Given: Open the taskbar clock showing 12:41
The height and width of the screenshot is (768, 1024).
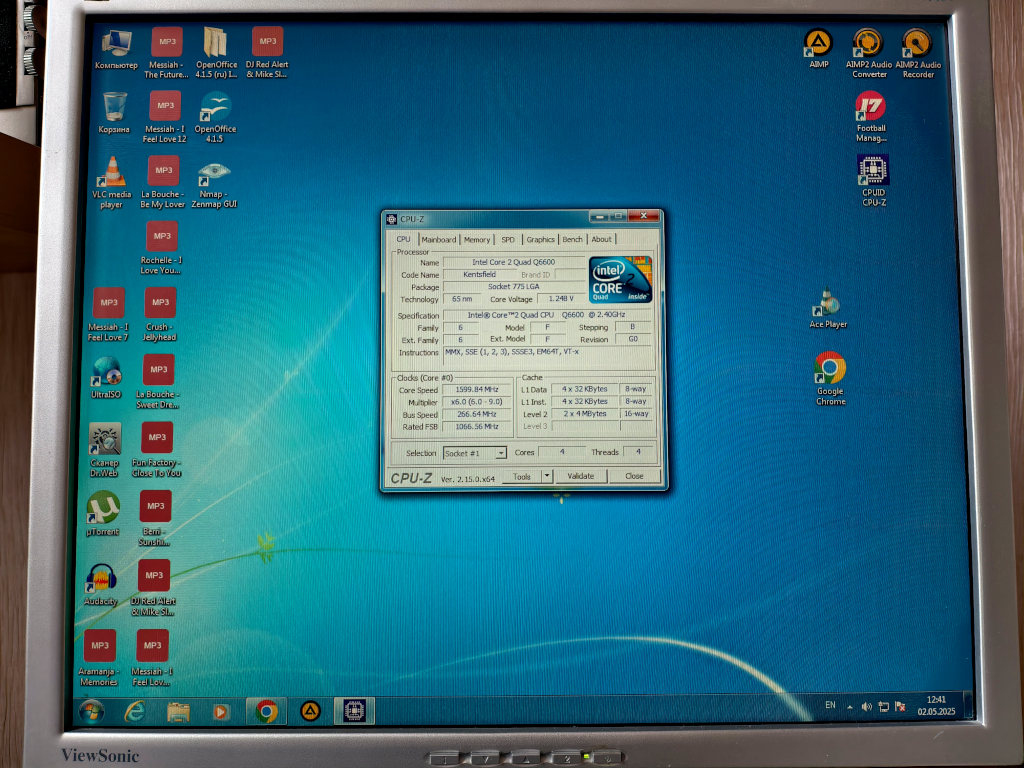Looking at the screenshot, I should [936, 705].
